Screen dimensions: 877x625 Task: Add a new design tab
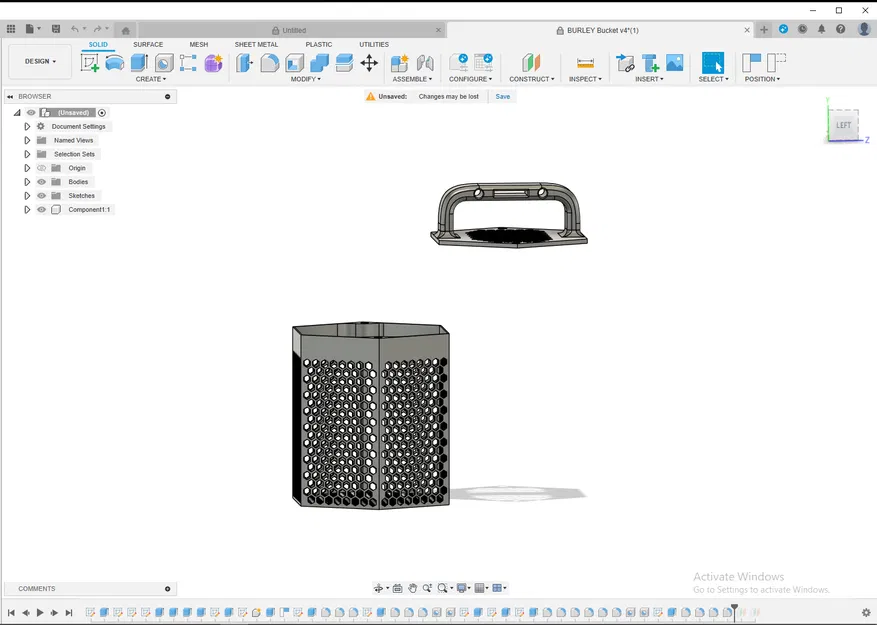tap(763, 30)
